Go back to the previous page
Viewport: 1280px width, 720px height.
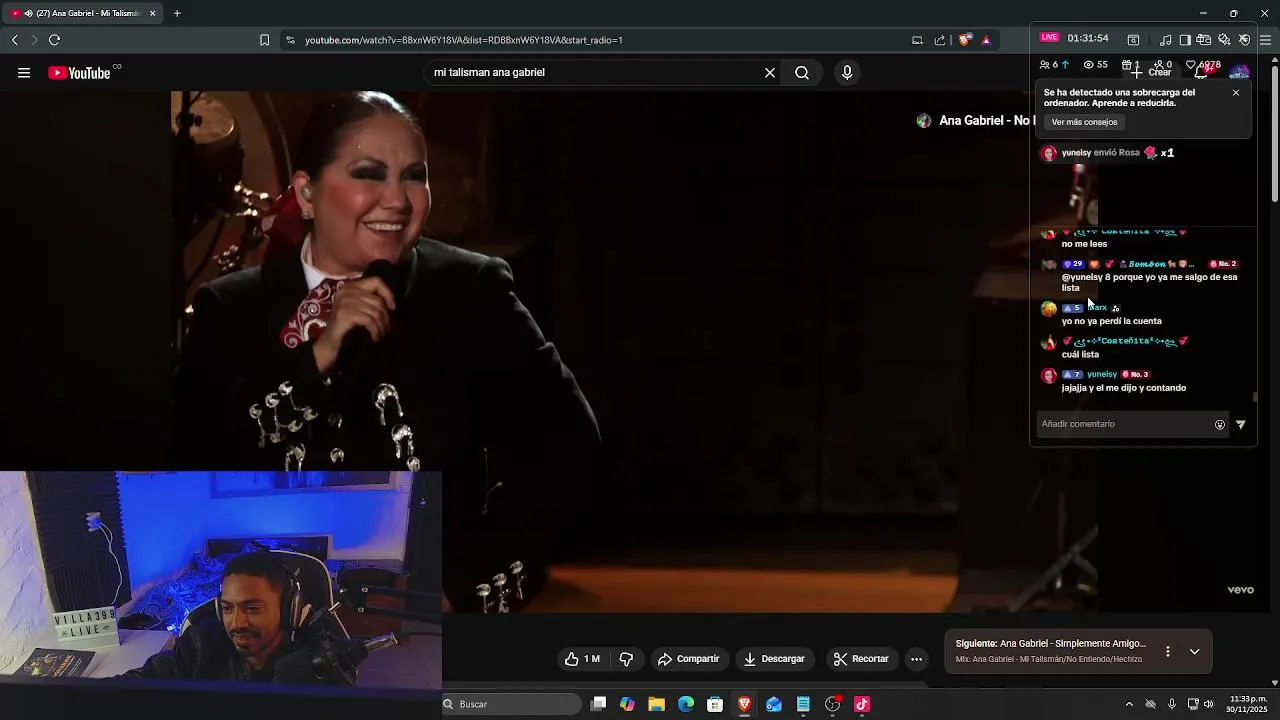(x=15, y=40)
